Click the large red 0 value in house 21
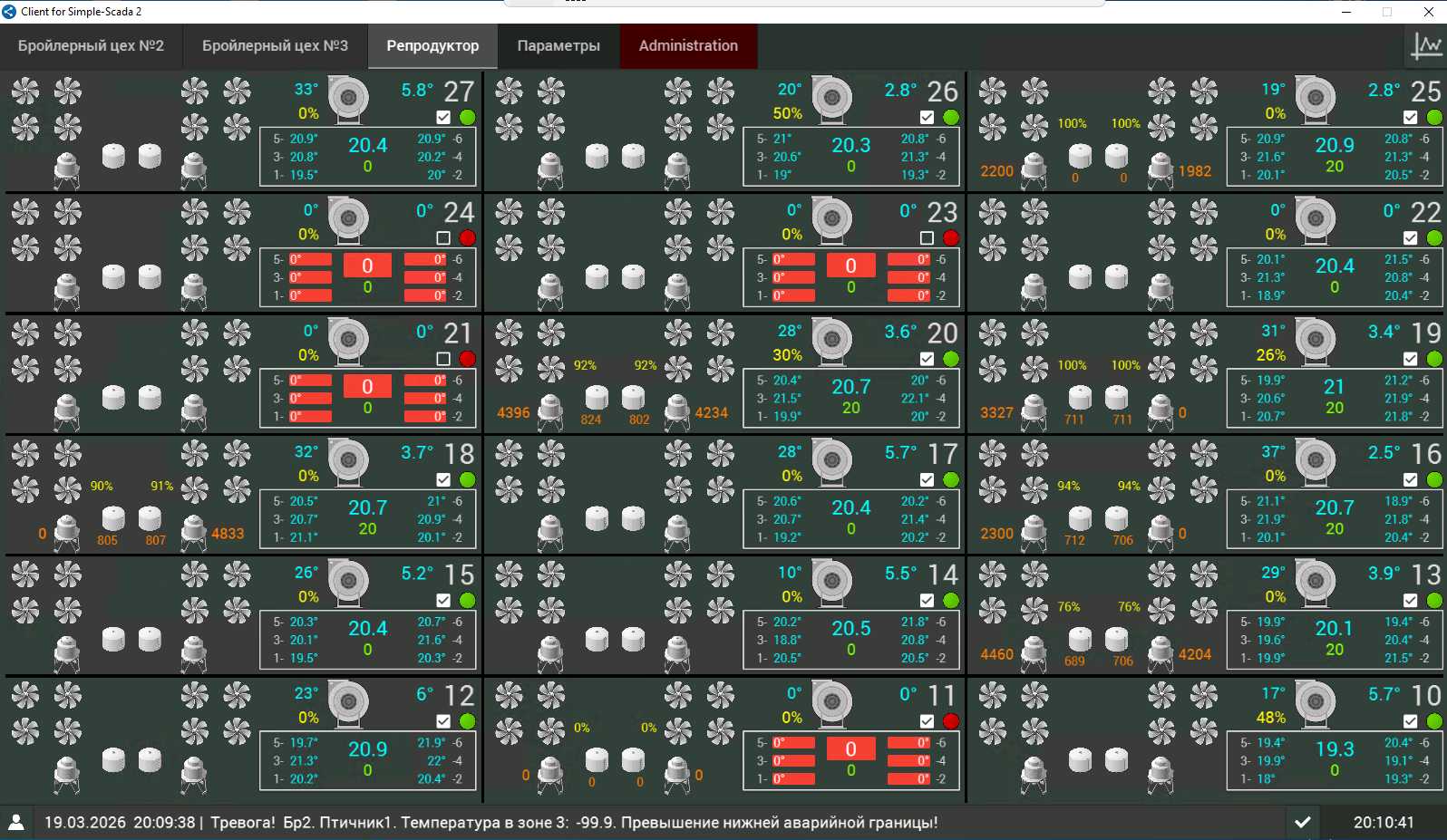 [x=367, y=386]
